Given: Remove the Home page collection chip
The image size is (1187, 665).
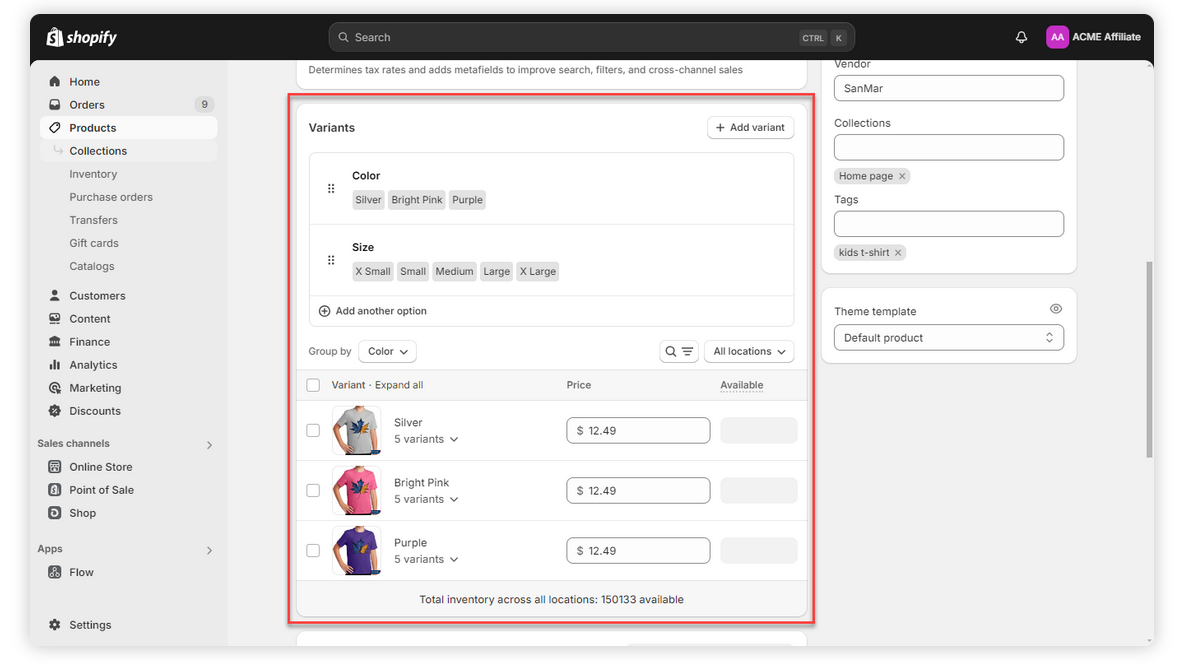Looking at the screenshot, I should 902,176.
